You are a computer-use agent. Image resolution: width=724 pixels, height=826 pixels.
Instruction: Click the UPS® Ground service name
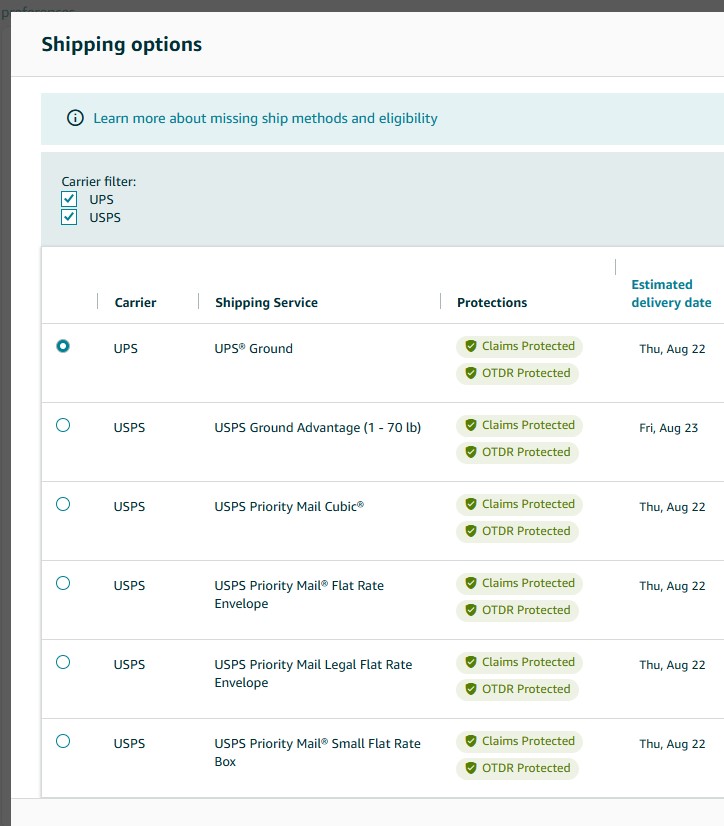pos(253,349)
